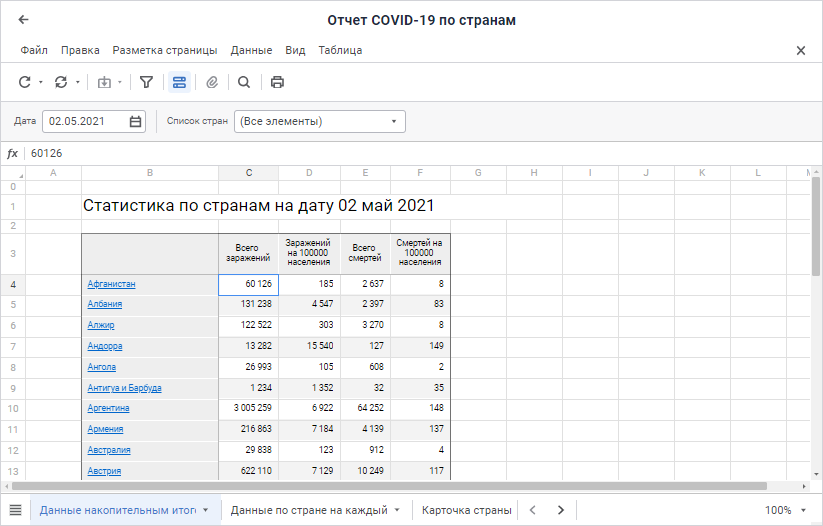
Task: Select cell with value 131 238
Action: 249,304
